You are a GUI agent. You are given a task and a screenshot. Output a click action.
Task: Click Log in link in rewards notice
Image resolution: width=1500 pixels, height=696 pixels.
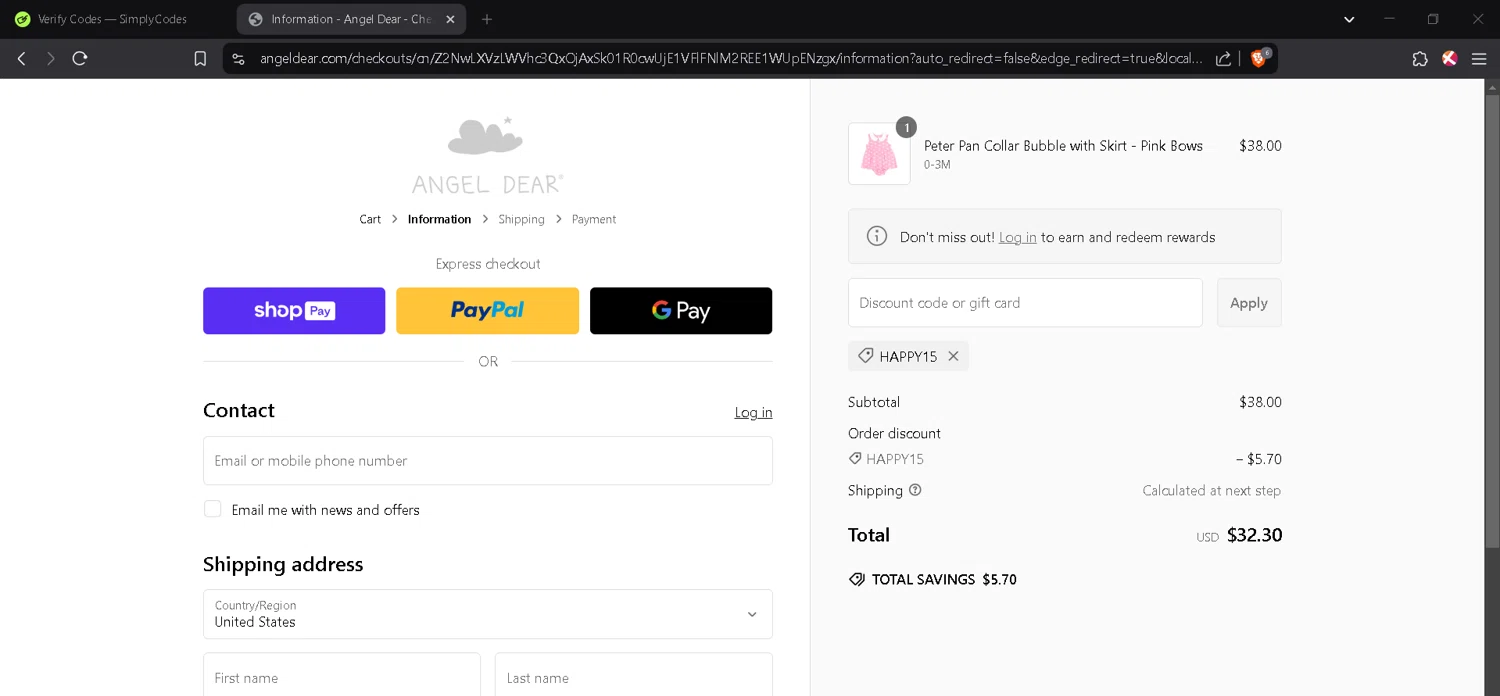1017,237
